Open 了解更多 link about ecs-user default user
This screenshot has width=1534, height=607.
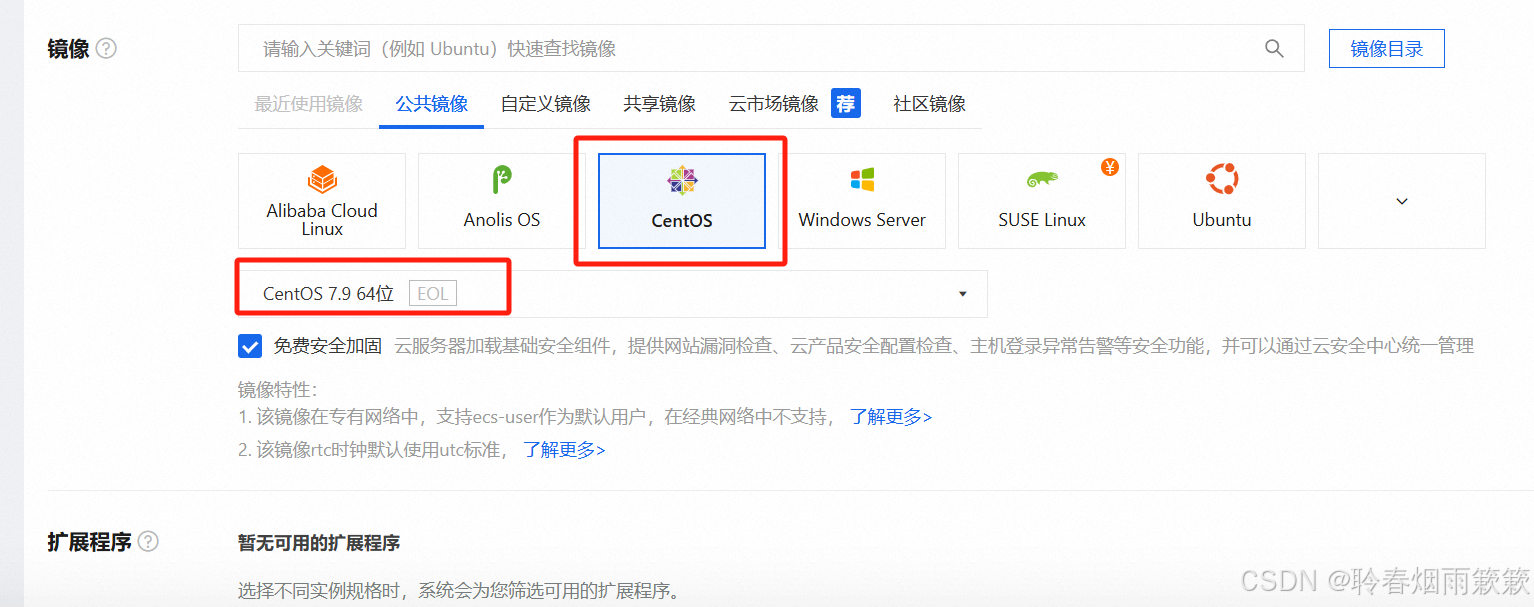(891, 417)
